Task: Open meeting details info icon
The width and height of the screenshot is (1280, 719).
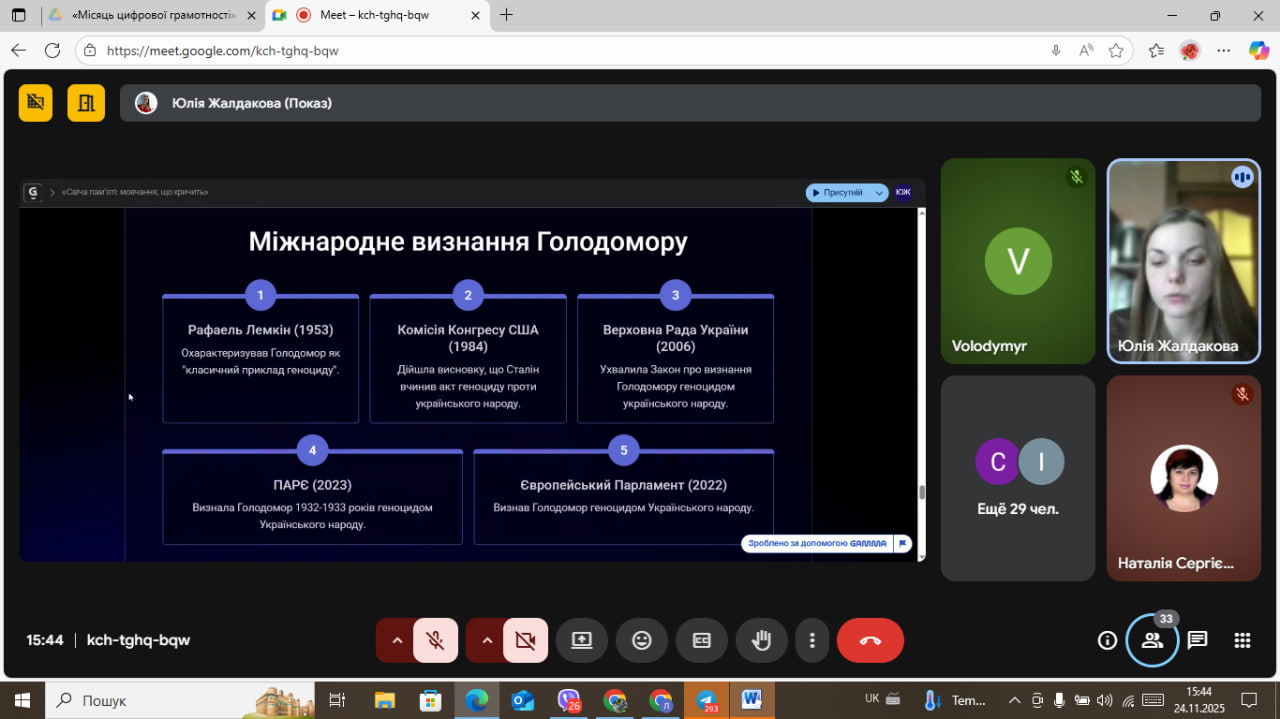Action: pyautogui.click(x=1107, y=641)
